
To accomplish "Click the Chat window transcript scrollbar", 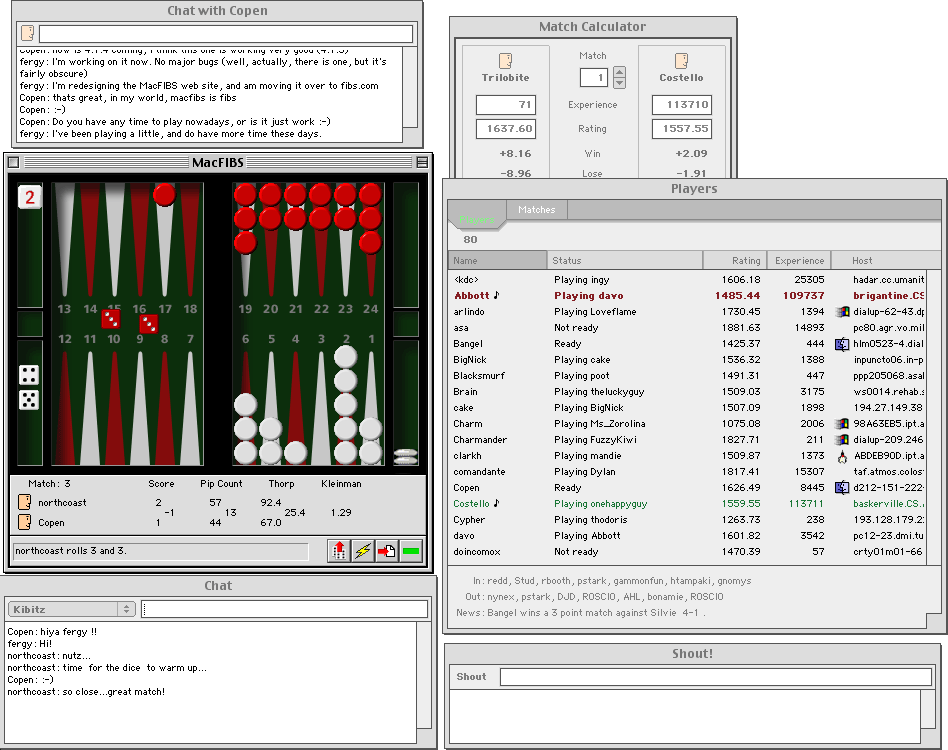I will click(x=424, y=676).
